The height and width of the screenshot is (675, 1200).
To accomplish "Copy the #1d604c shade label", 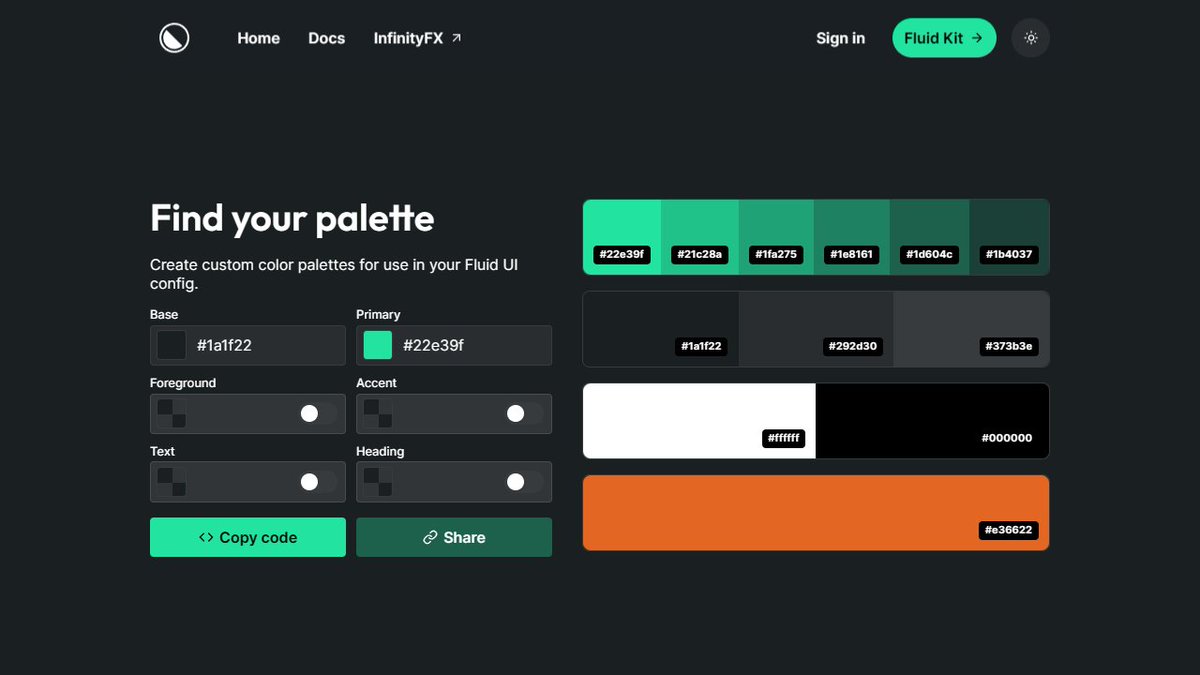I will (930, 254).
